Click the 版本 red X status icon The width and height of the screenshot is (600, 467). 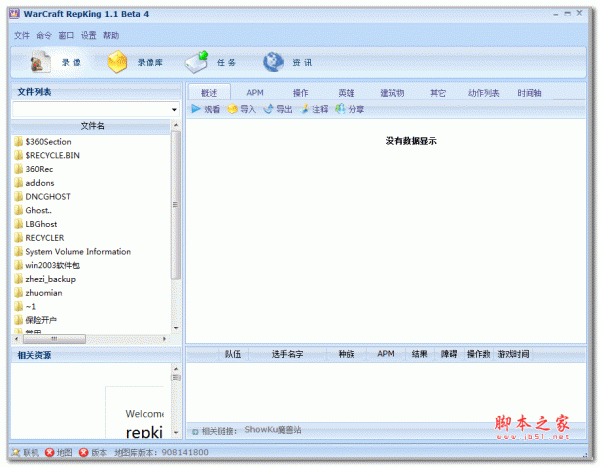point(83,452)
